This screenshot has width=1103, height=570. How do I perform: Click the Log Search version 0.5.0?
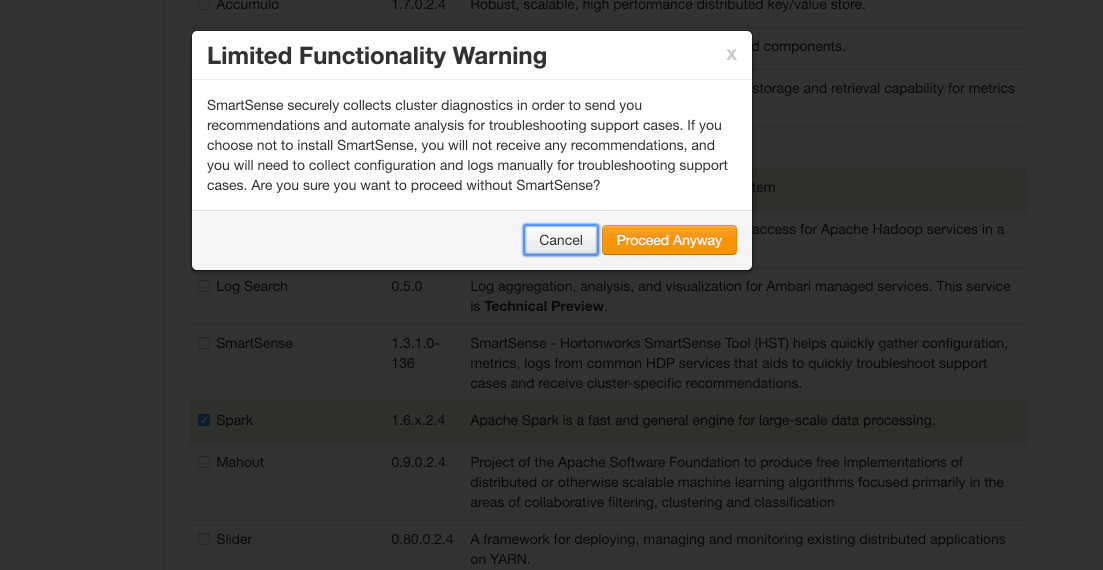[x=407, y=286]
